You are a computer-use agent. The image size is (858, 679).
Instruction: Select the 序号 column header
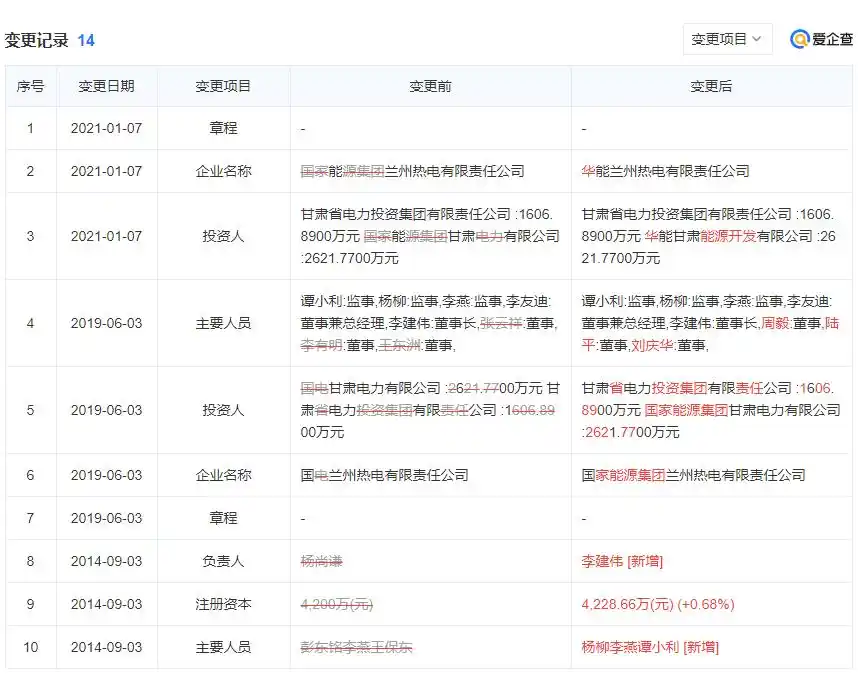[31, 86]
